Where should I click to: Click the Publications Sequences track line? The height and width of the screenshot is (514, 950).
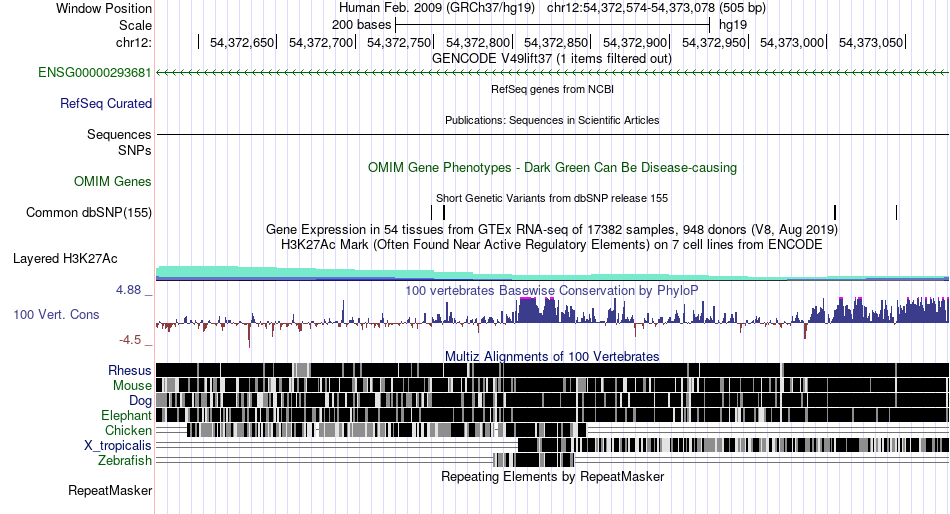click(x=553, y=135)
